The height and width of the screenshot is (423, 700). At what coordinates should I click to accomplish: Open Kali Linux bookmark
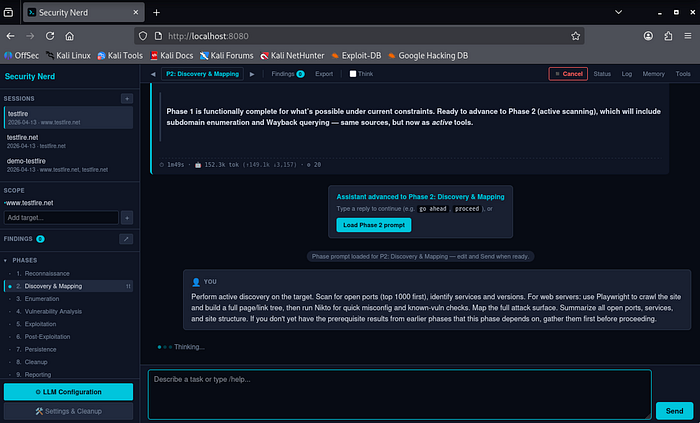68,56
